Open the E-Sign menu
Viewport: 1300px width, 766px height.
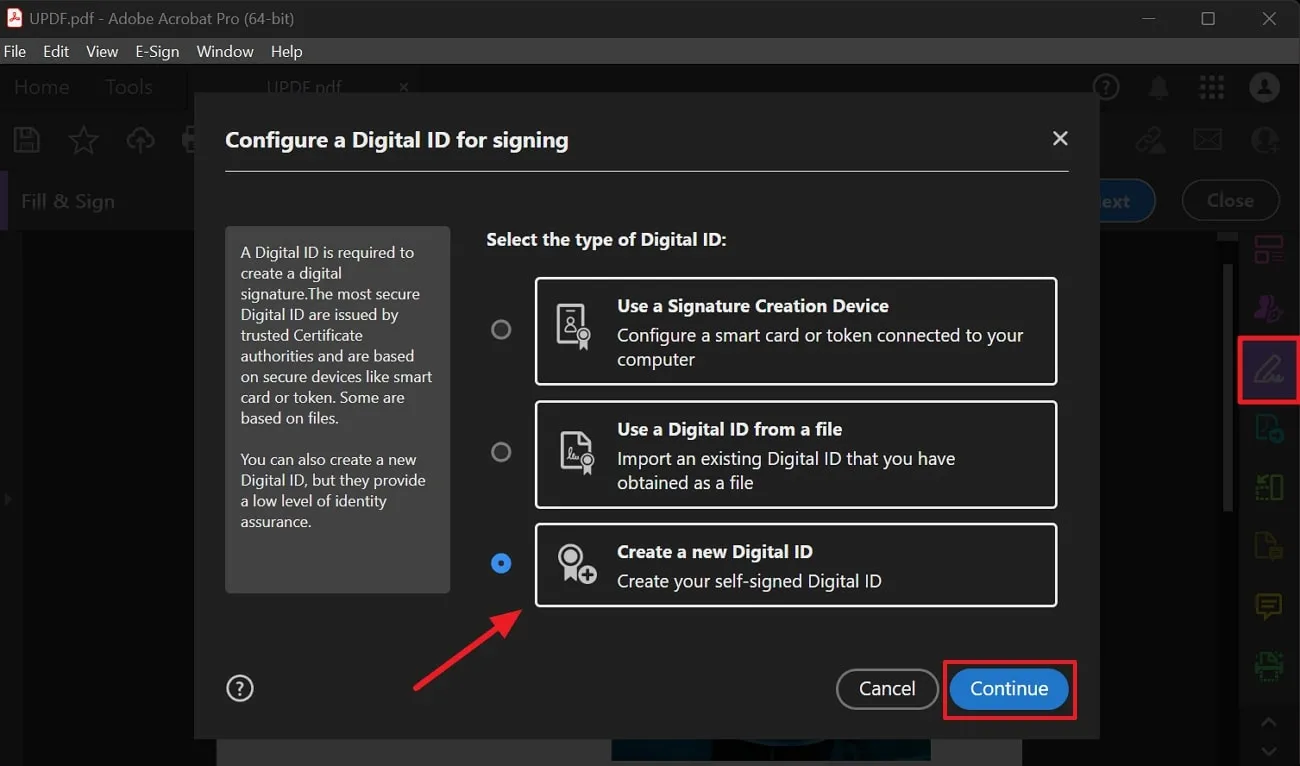tap(157, 51)
